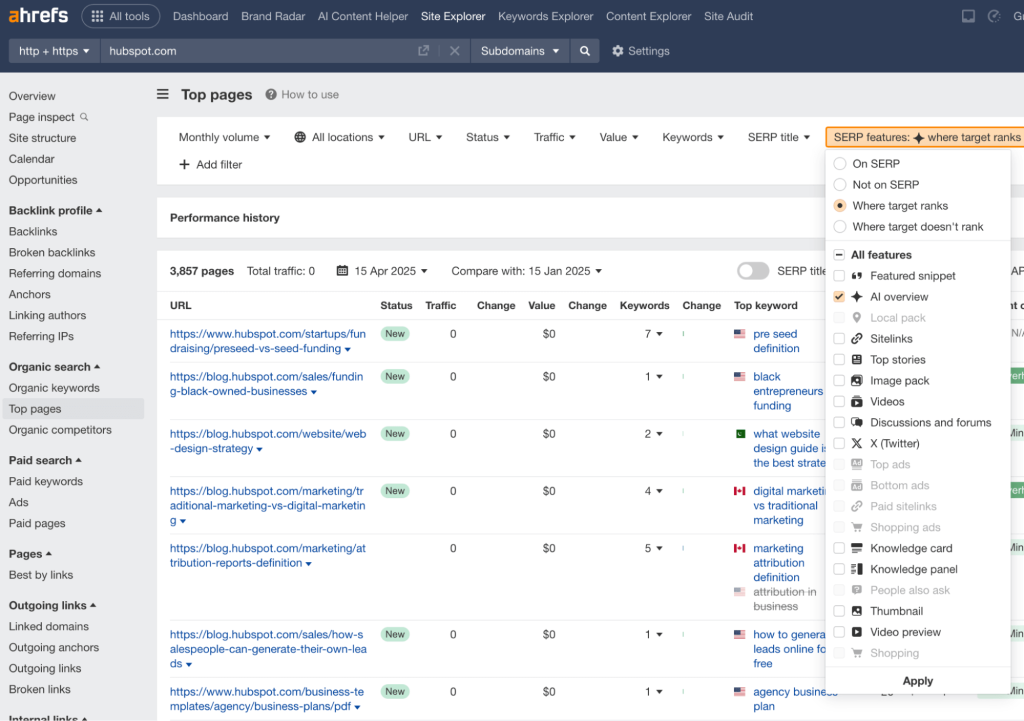Image resolution: width=1024 pixels, height=721 pixels.
Task: Click the Video preview play icon
Action: 857,632
